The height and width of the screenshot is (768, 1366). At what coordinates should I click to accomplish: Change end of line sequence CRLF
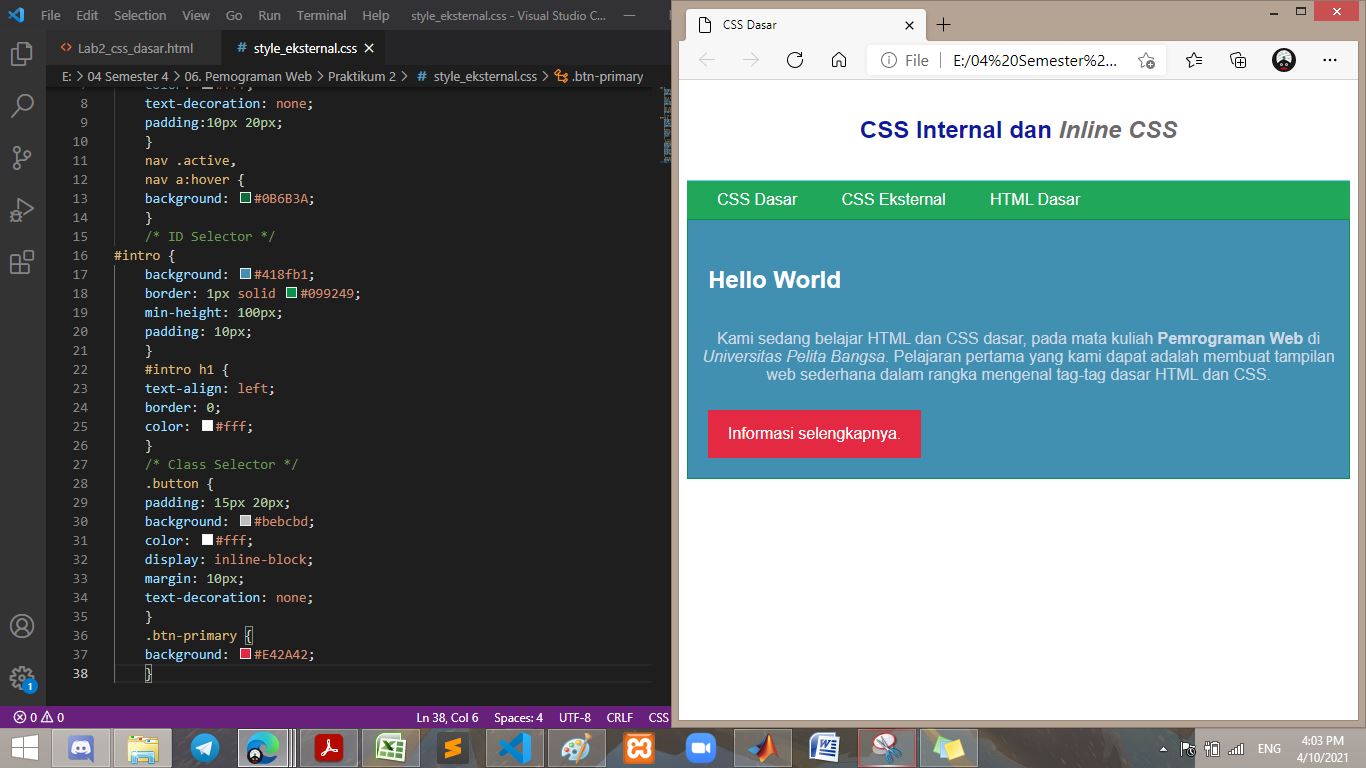pos(620,717)
